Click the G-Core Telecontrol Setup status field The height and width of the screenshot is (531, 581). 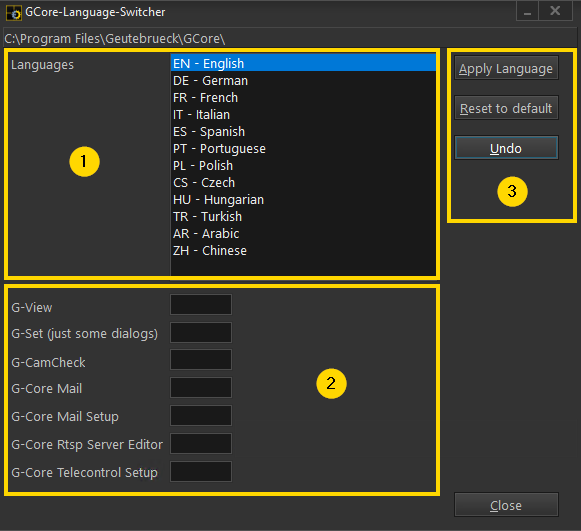[x=201, y=471]
